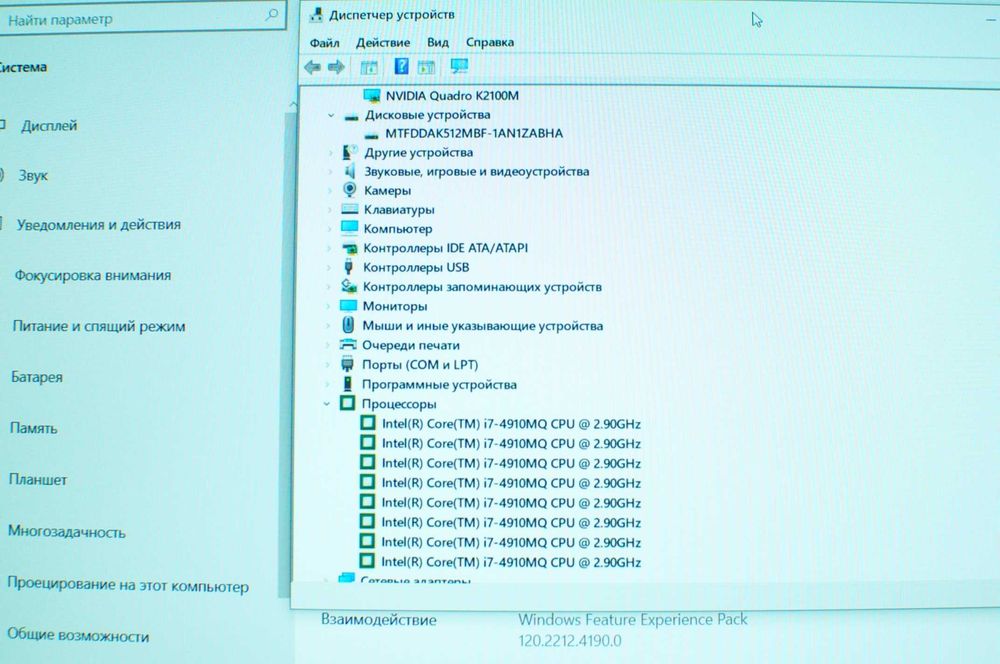Open Питание и спящий режим settings page
This screenshot has width=1000, height=664.
coord(99,327)
